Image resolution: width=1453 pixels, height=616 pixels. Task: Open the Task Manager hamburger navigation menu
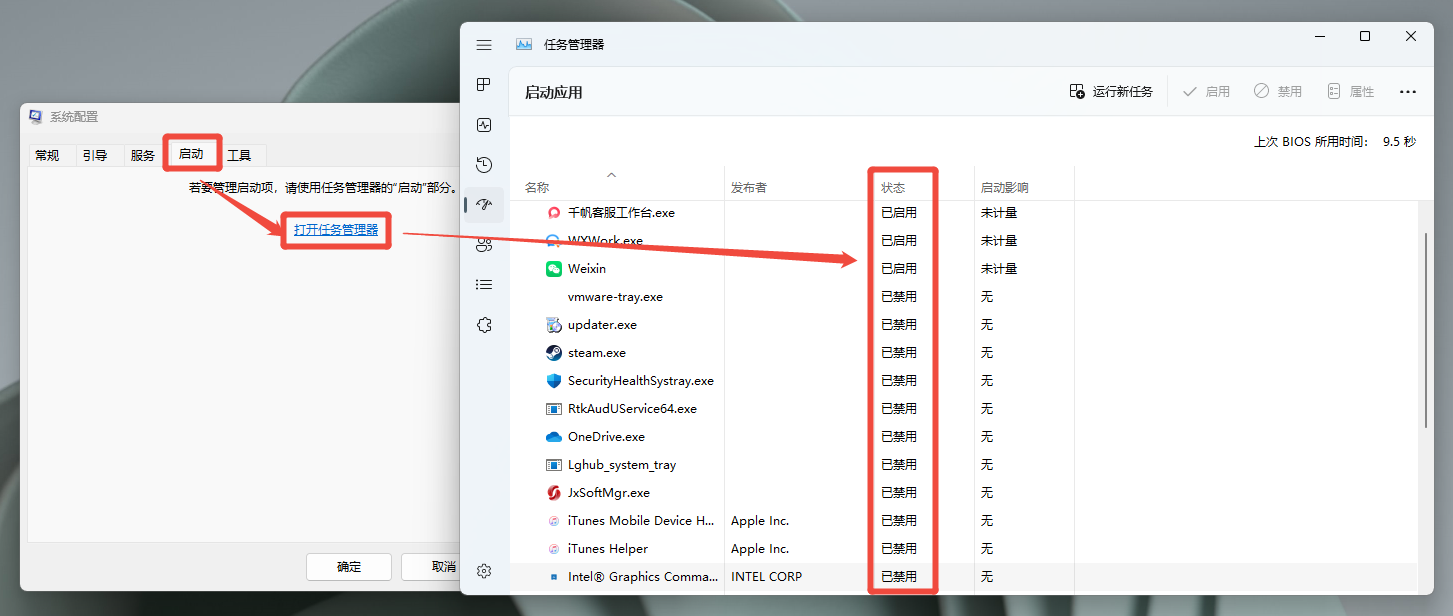(x=484, y=45)
